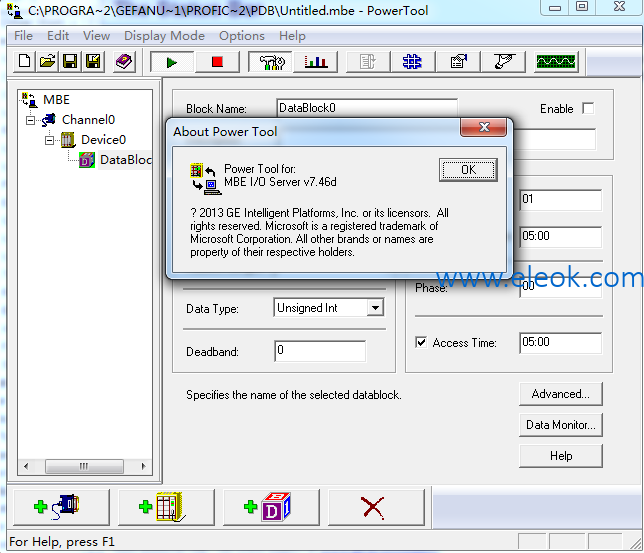Click the Deadband input field
The width and height of the screenshot is (644, 553).
[x=320, y=351]
